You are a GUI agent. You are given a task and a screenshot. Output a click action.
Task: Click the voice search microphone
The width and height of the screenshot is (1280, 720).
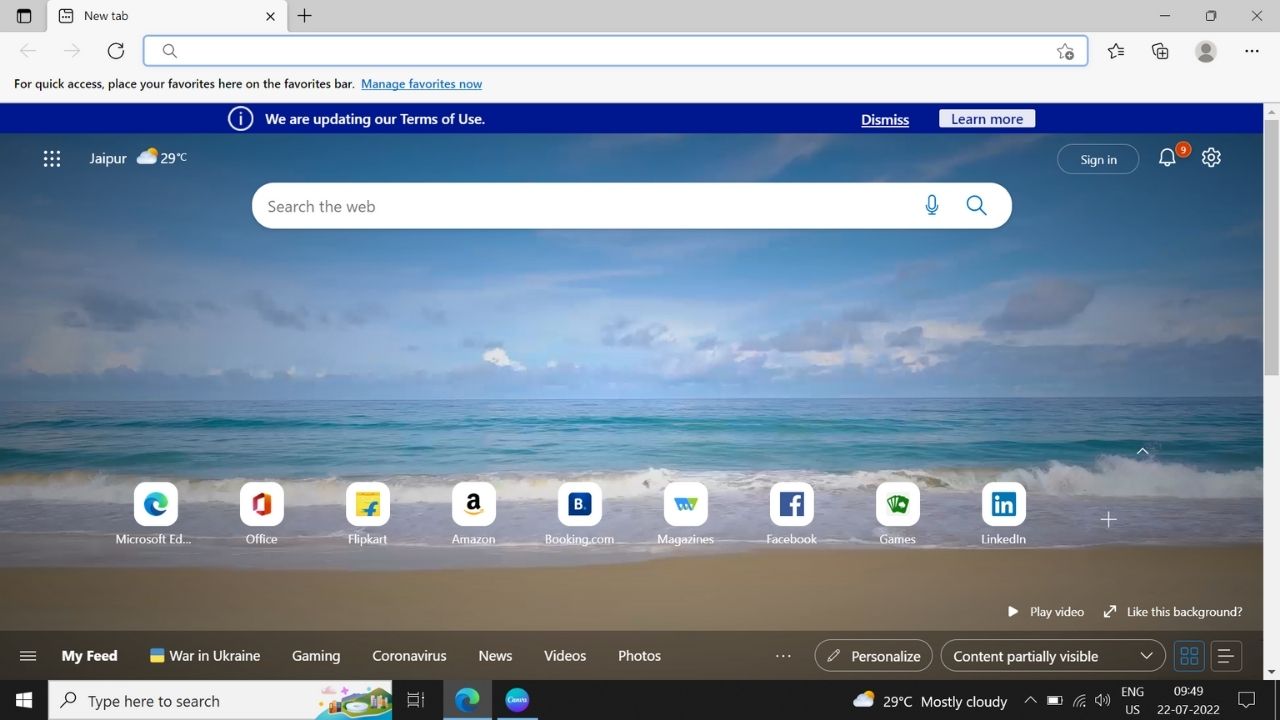(931, 206)
